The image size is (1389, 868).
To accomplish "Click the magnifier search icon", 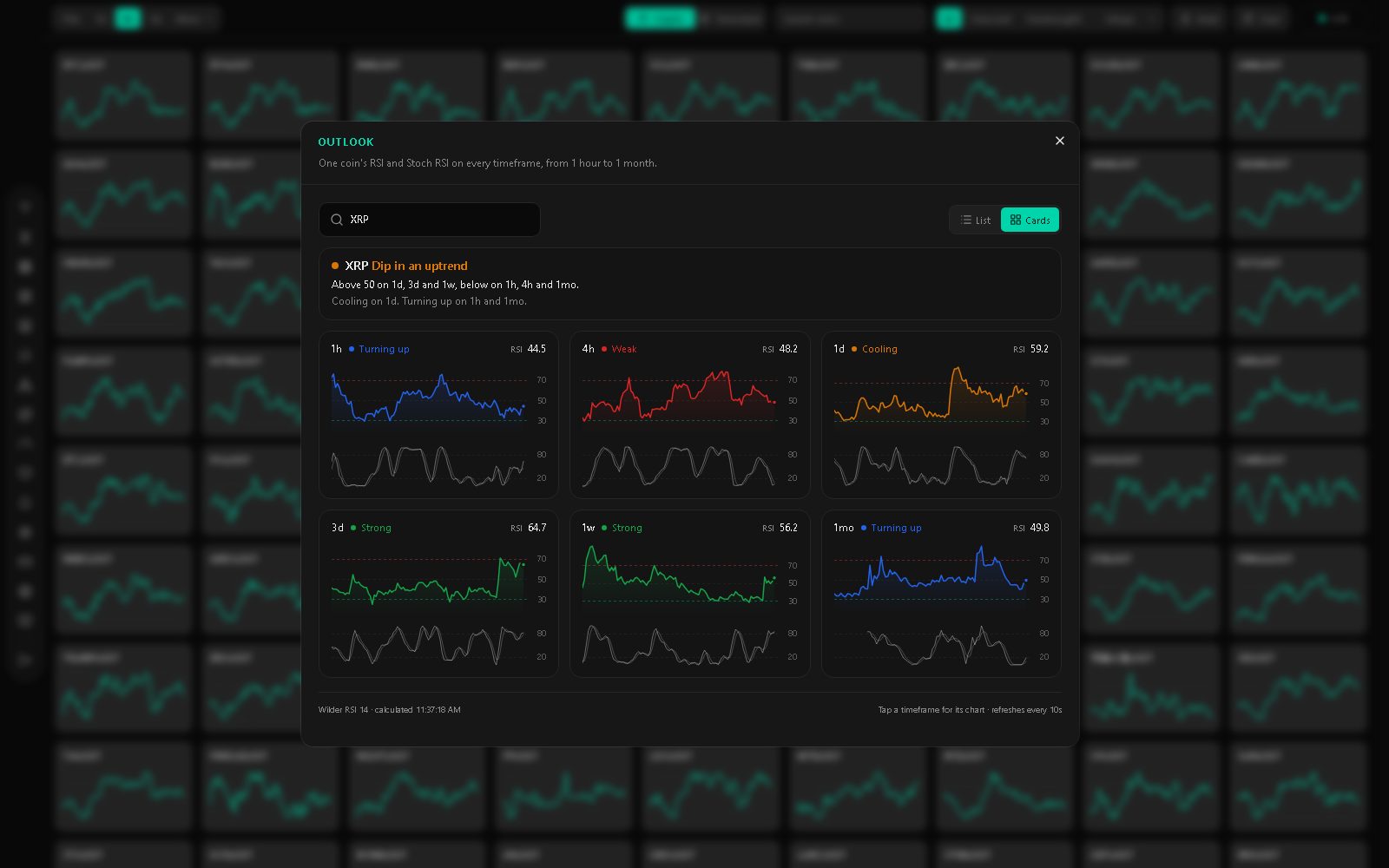I will (x=337, y=220).
